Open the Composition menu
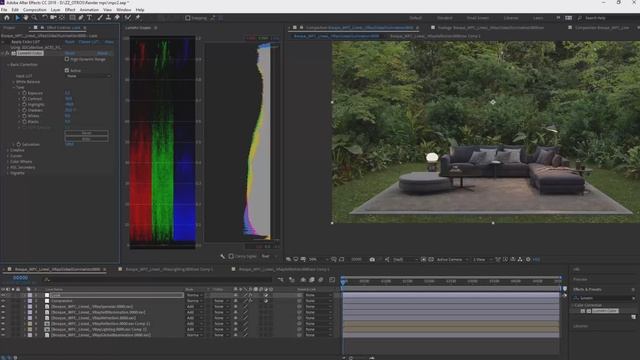The height and width of the screenshot is (360, 640). 35,9
